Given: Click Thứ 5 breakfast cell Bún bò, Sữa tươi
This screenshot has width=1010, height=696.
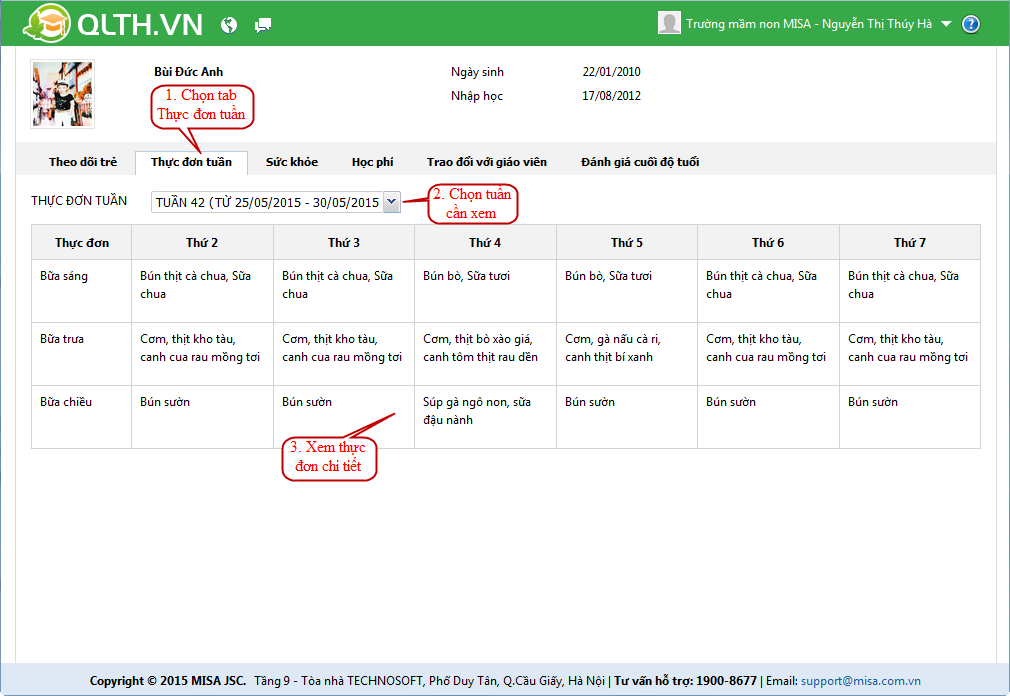Looking at the screenshot, I should [x=627, y=291].
